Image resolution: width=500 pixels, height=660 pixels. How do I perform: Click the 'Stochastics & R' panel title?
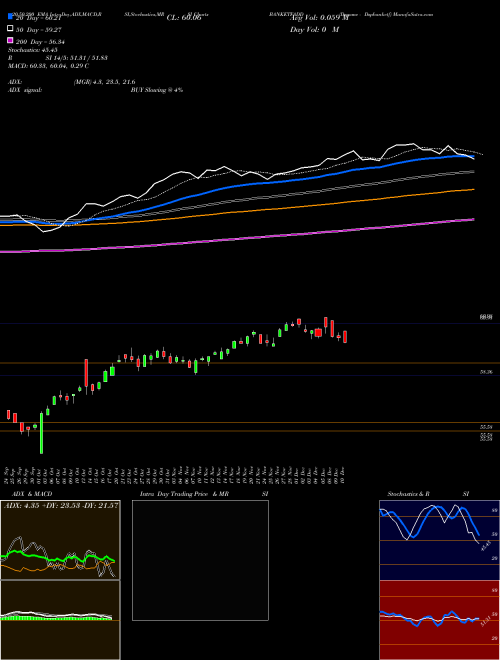point(409,494)
